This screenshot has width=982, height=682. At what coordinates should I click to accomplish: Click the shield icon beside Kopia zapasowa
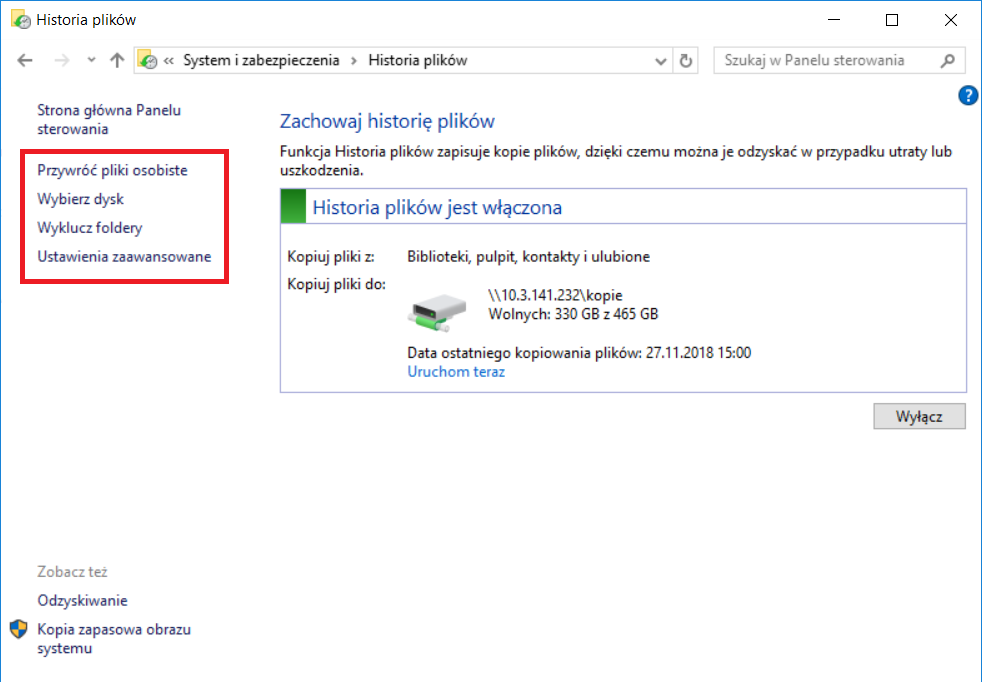coord(19,629)
